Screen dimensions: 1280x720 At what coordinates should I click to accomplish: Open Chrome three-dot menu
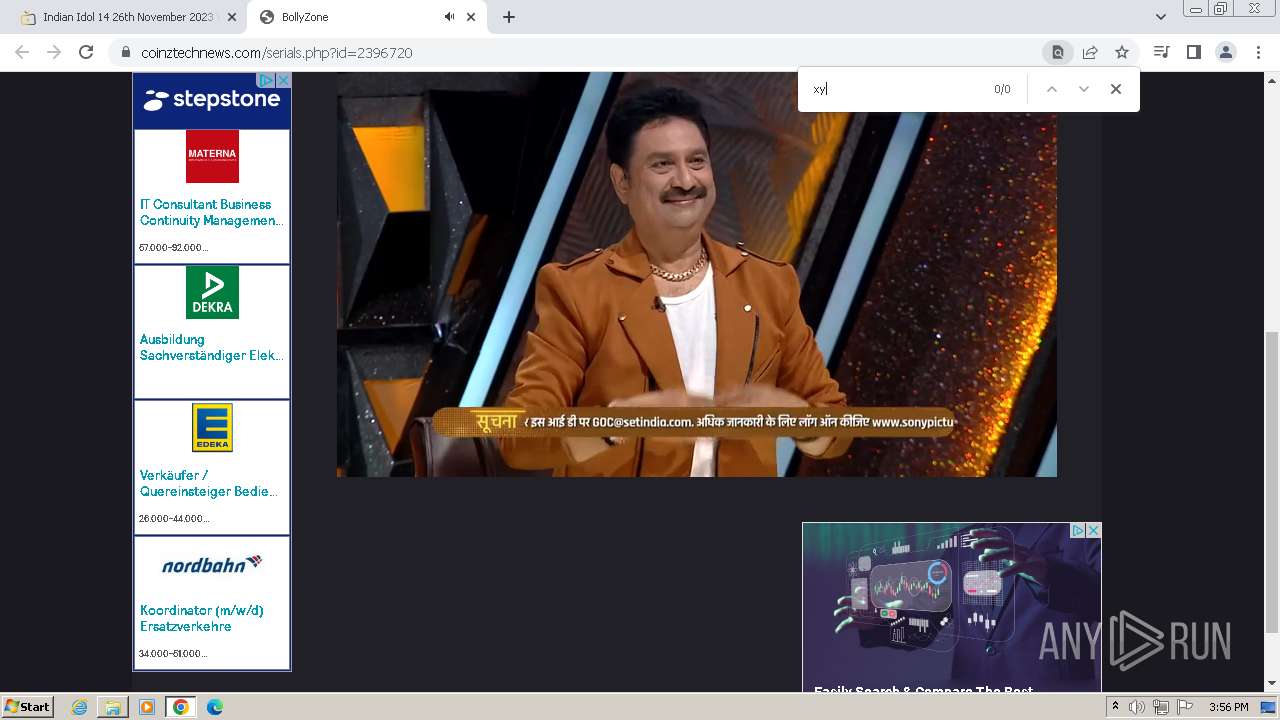(1259, 52)
